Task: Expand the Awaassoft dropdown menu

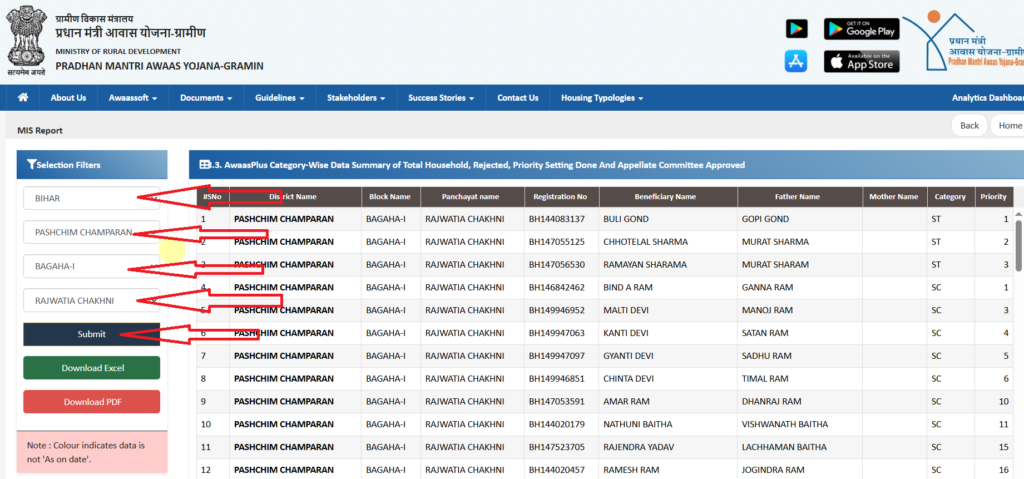Action: pyautogui.click(x=133, y=98)
